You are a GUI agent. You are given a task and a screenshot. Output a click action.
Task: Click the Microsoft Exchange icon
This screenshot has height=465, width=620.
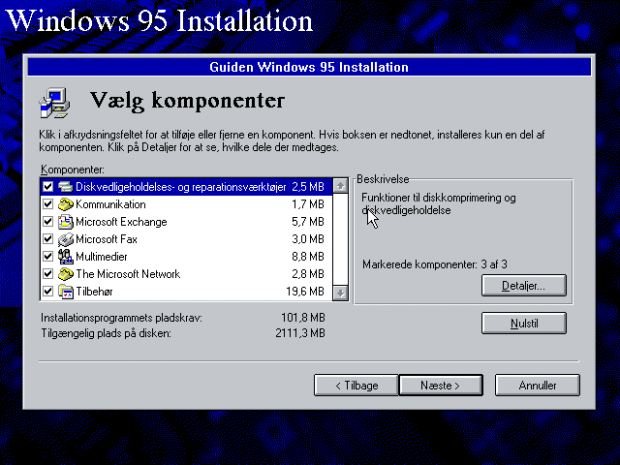pyautogui.click(x=65, y=221)
